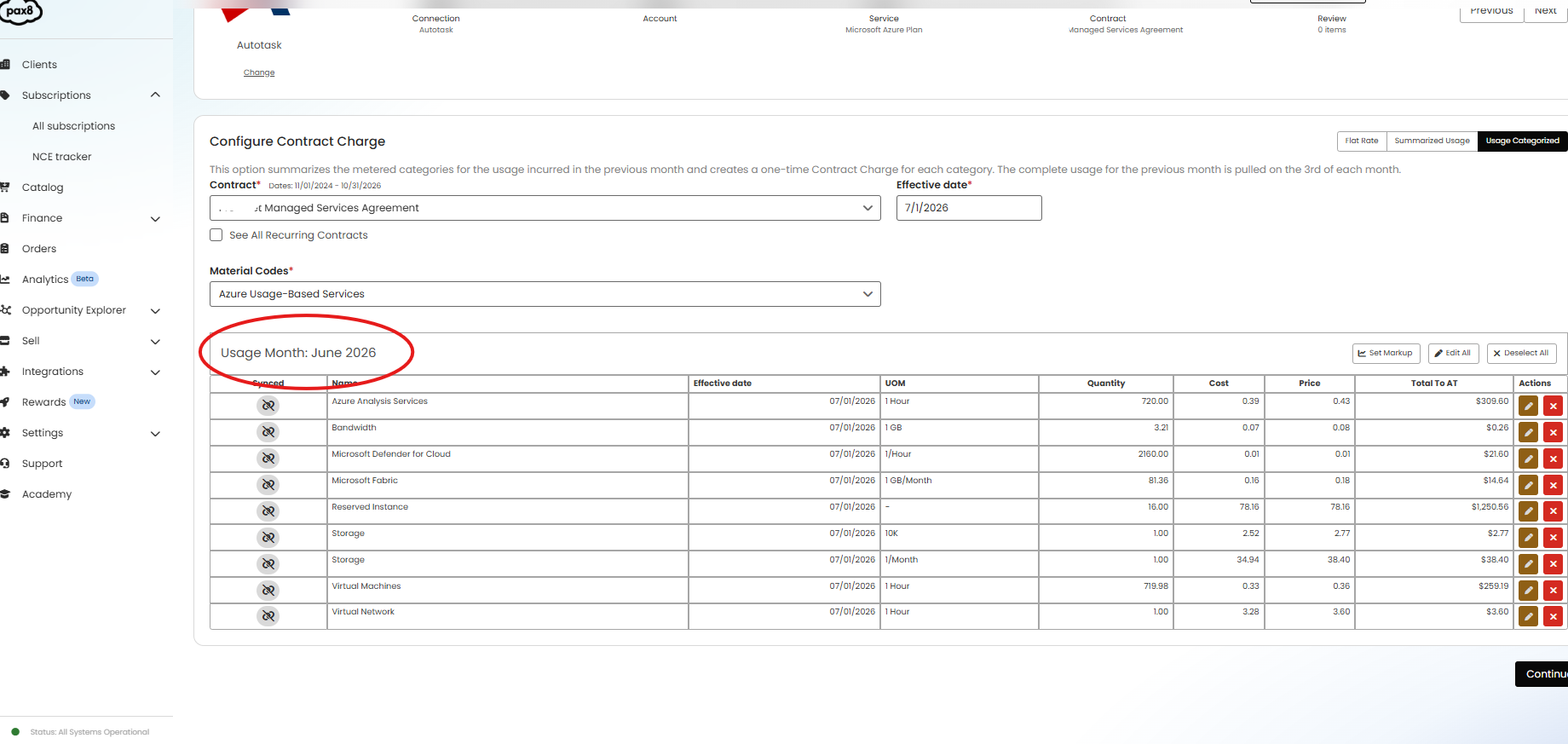Edit the Virtual Network row
This screenshot has width=1568, height=744.
[1529, 617]
